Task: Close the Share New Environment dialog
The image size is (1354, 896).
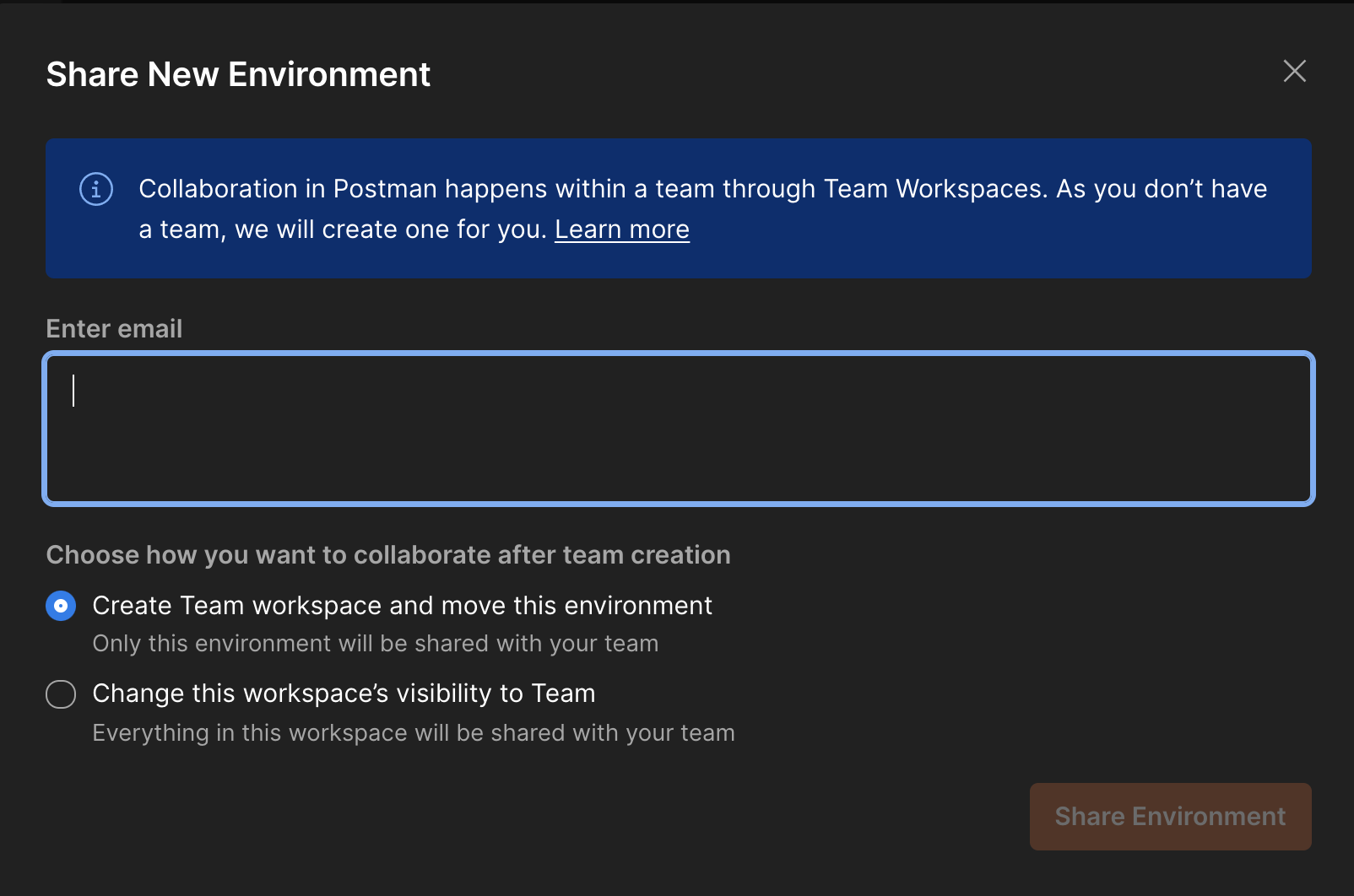Action: coord(1294,72)
